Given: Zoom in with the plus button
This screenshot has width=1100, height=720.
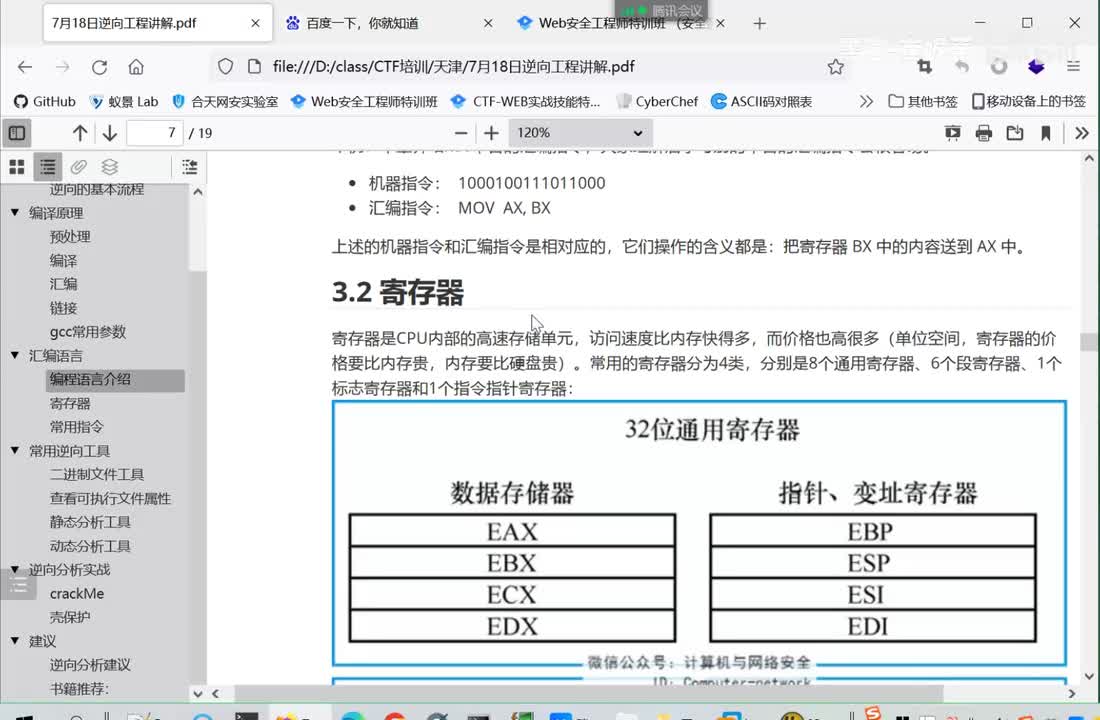Looking at the screenshot, I should tap(492, 133).
